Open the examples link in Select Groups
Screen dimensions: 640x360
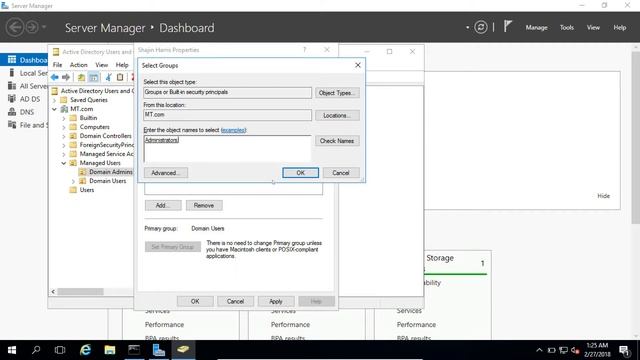[x=233, y=130]
